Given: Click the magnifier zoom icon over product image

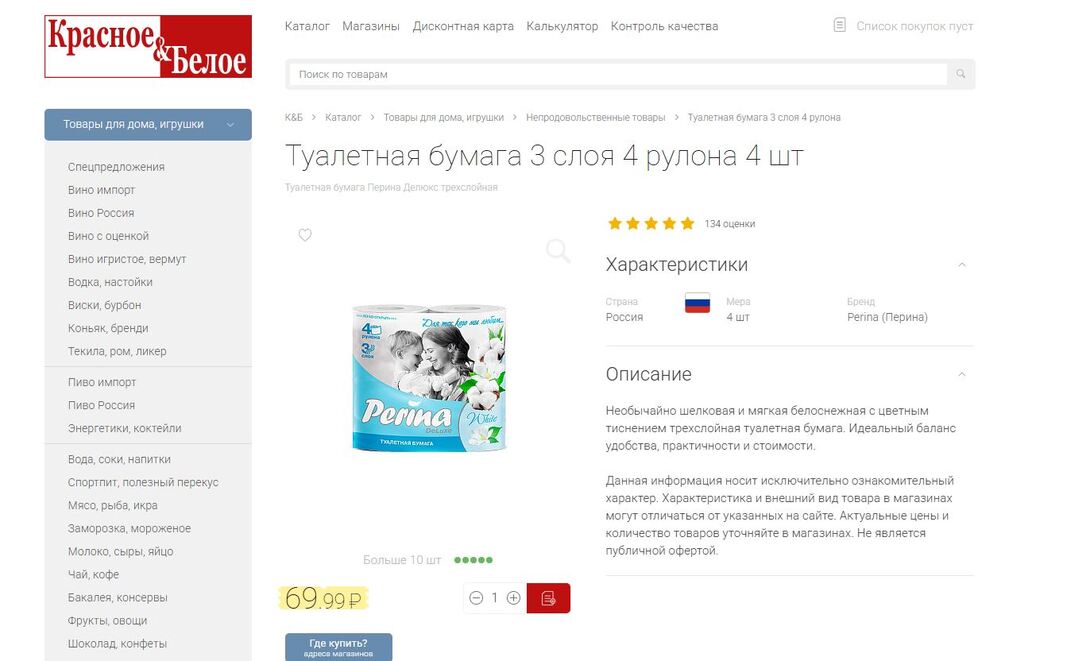Looking at the screenshot, I should click(x=558, y=250).
